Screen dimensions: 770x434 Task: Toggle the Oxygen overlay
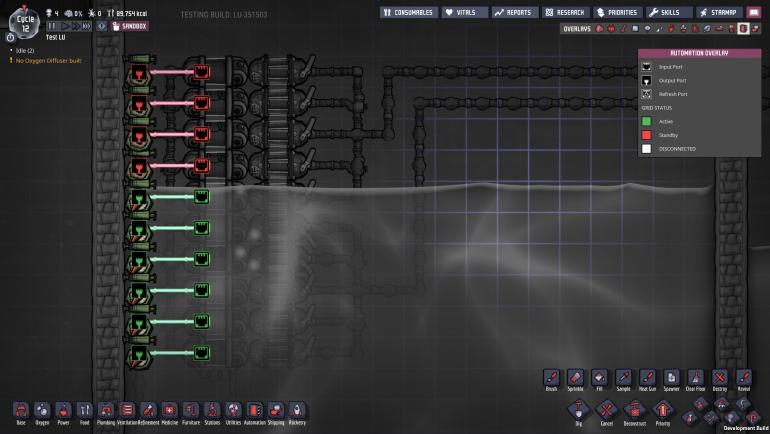pyautogui.click(x=599, y=28)
